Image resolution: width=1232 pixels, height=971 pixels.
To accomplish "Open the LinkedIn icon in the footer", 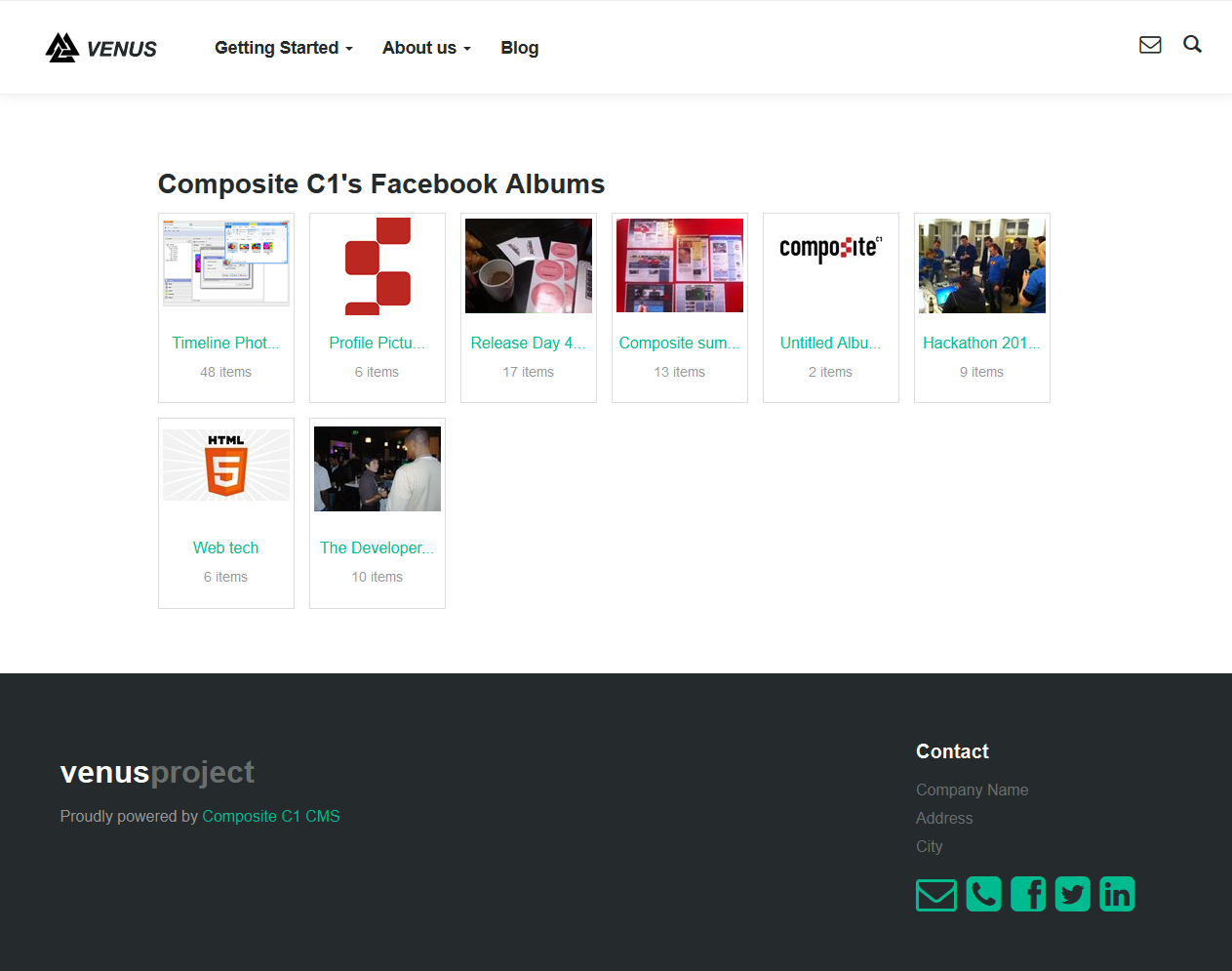I will click(x=1117, y=894).
